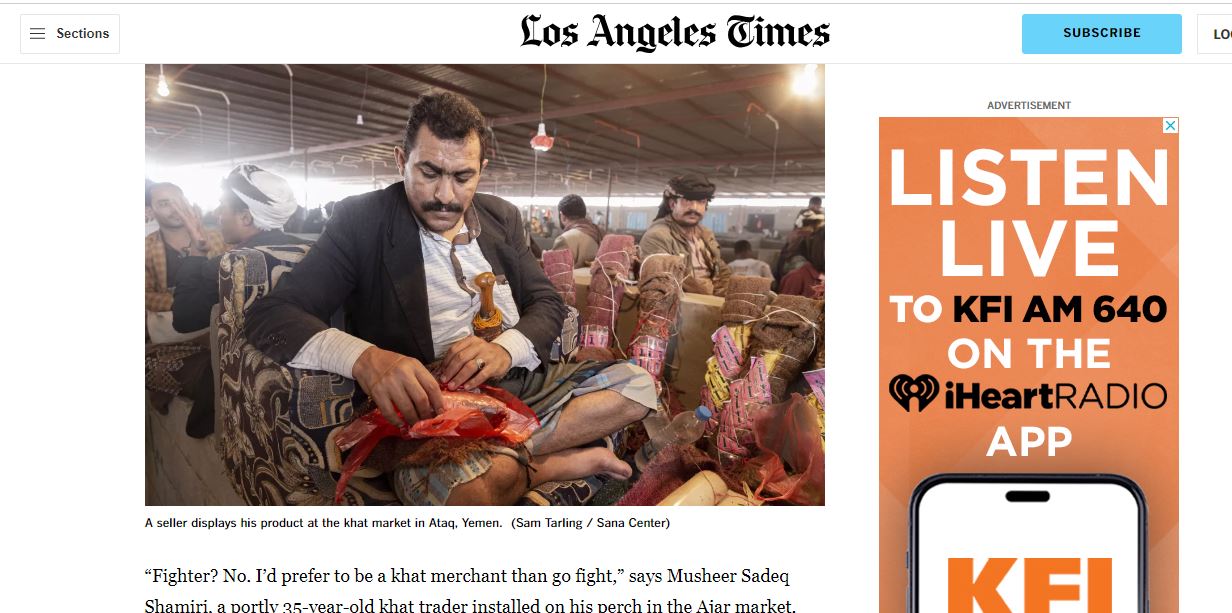Click the 'APP' text in the ad

coord(1029,441)
